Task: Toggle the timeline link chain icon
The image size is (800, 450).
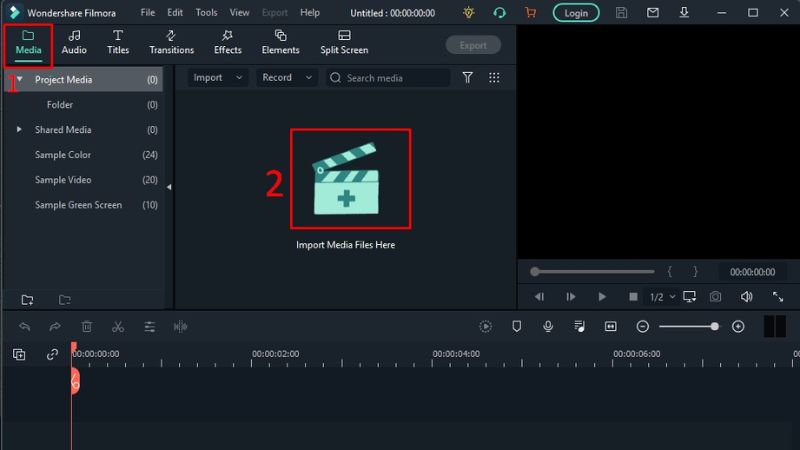Action: pos(52,354)
